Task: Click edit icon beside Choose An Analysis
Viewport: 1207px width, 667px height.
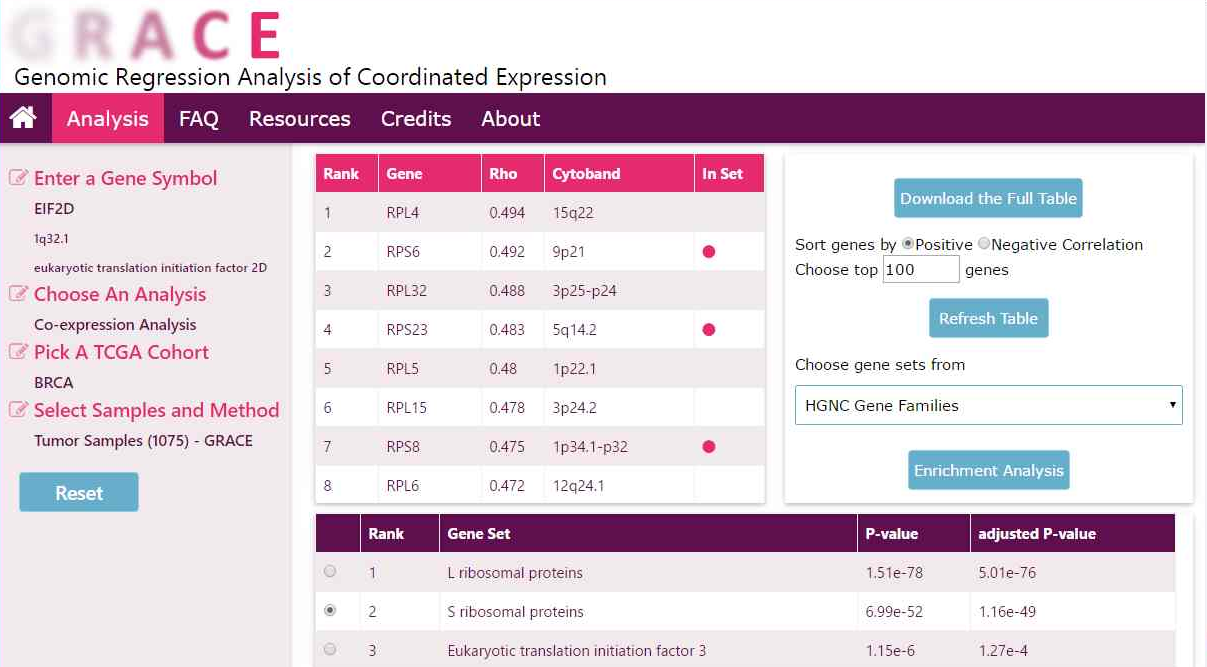Action: (x=18, y=294)
